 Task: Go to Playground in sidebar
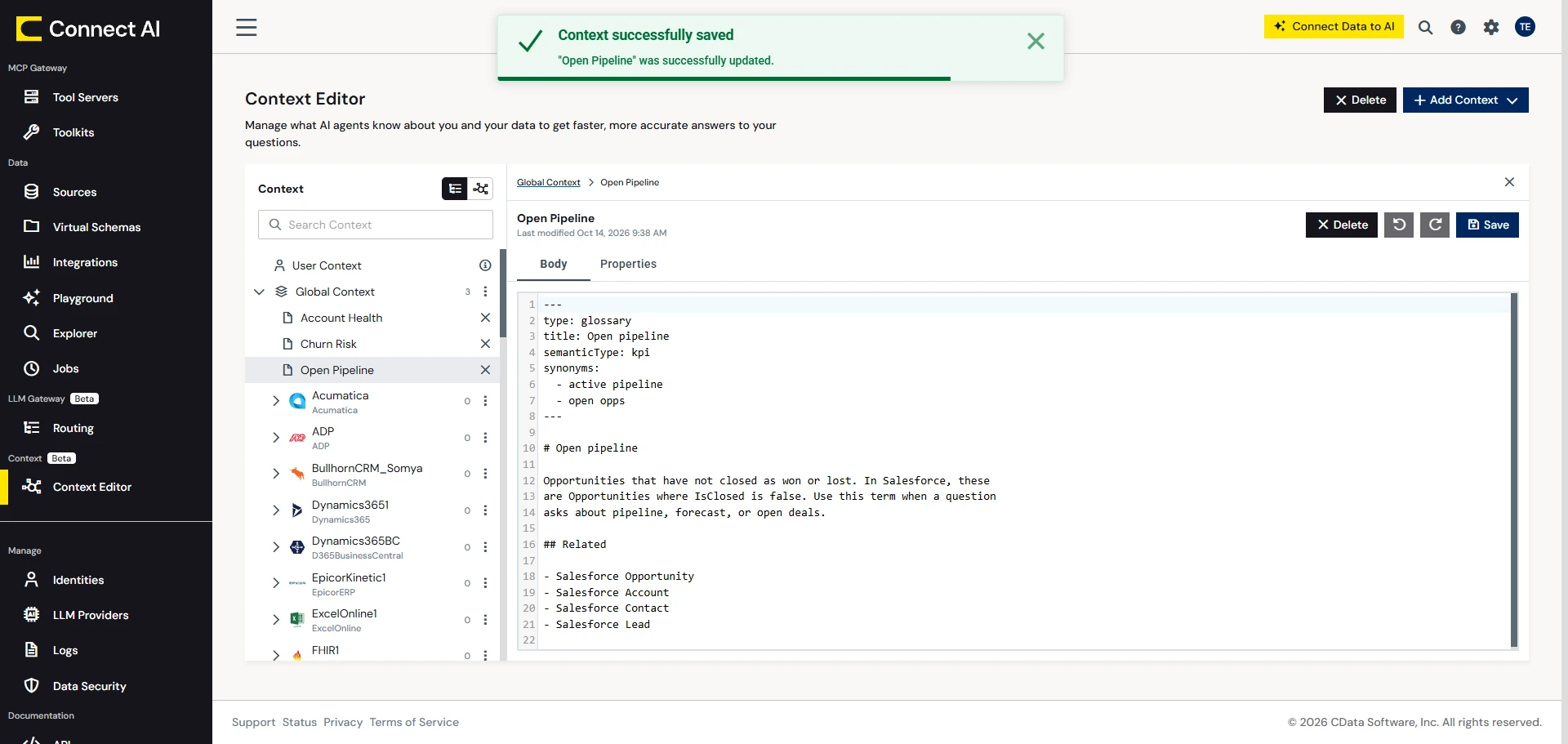click(x=82, y=298)
